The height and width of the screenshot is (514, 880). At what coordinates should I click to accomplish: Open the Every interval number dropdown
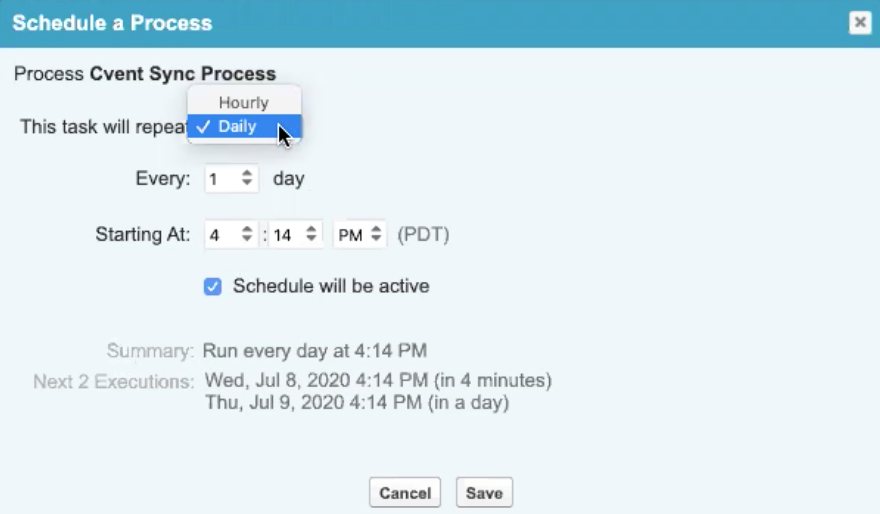232,180
